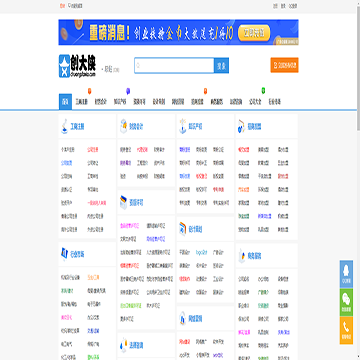Select the highlighted 首页 navigation tab
Screen dimensions: 360x360
65,102
